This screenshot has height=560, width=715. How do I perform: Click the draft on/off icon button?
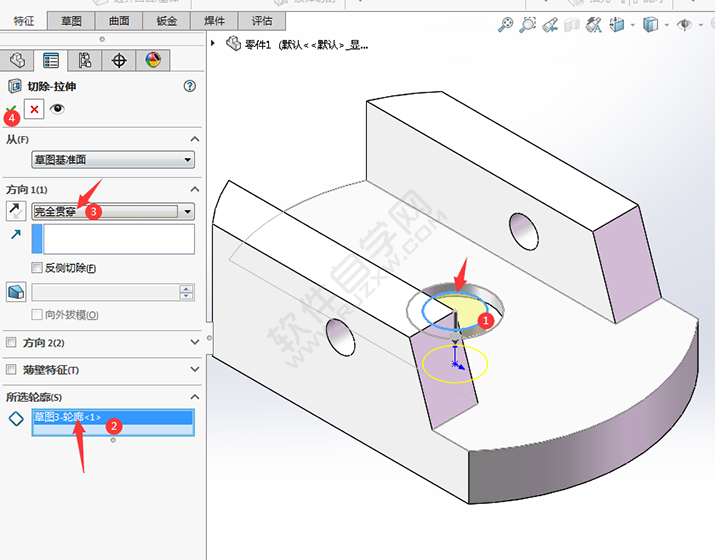pos(16,292)
